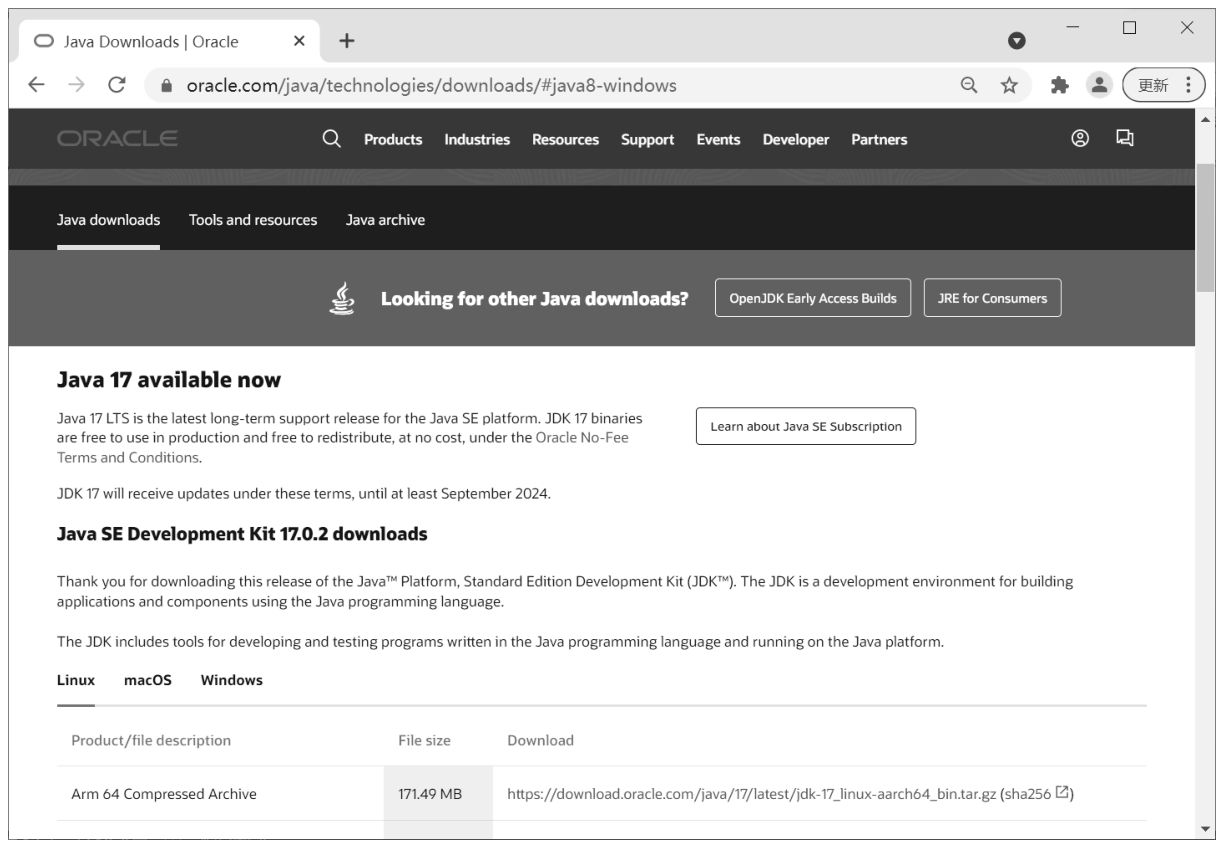Viewport: 1224px width, 847px height.
Task: Open the Oracle account icon
Action: pyautogui.click(x=1080, y=139)
